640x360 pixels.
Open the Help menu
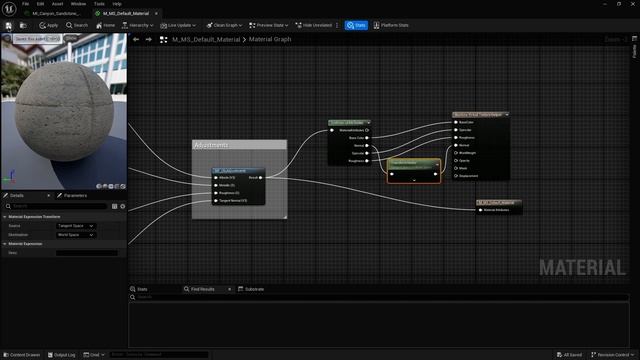pyautogui.click(x=117, y=4)
